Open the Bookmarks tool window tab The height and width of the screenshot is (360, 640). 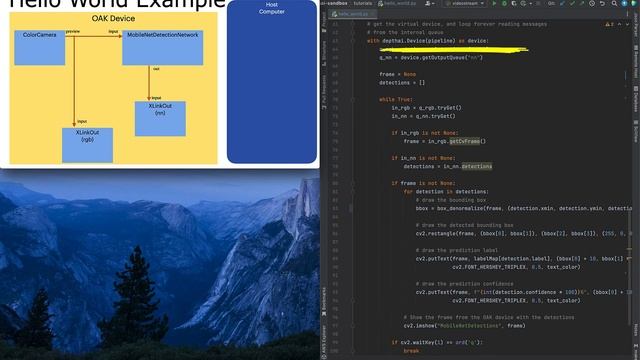point(324,301)
